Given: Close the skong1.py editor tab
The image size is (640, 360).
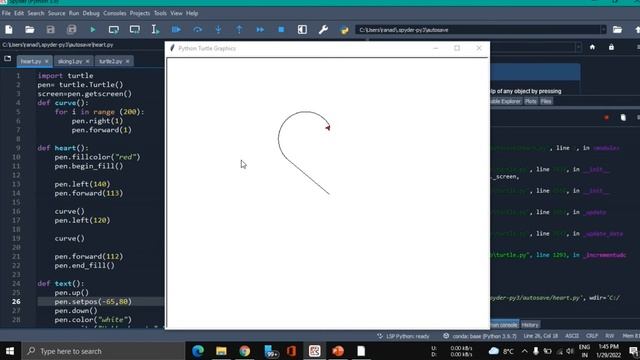Looking at the screenshot, I should coord(87,61).
